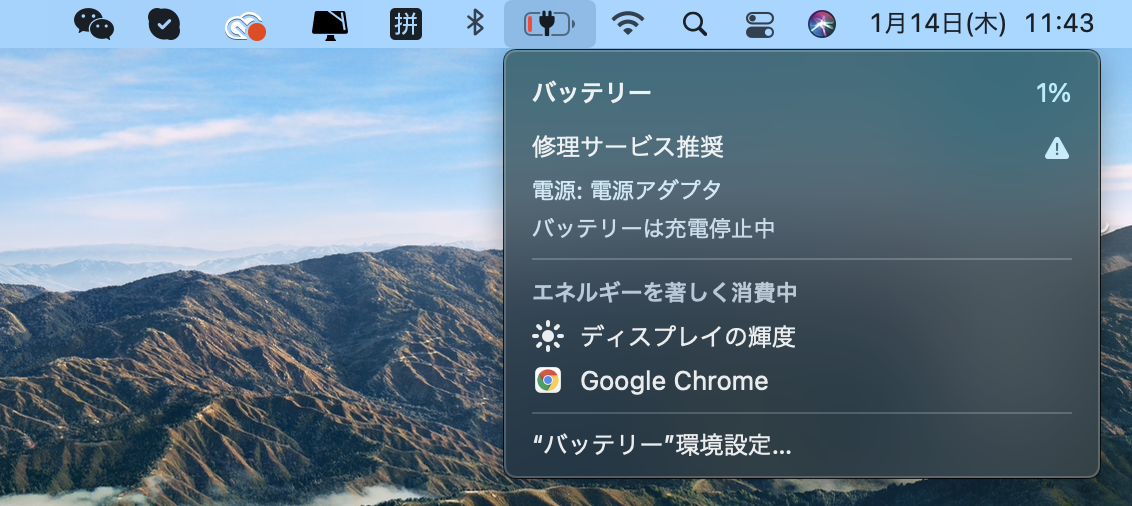Open Control Center from the menu bar
This screenshot has height=506, width=1132.
coord(760,24)
